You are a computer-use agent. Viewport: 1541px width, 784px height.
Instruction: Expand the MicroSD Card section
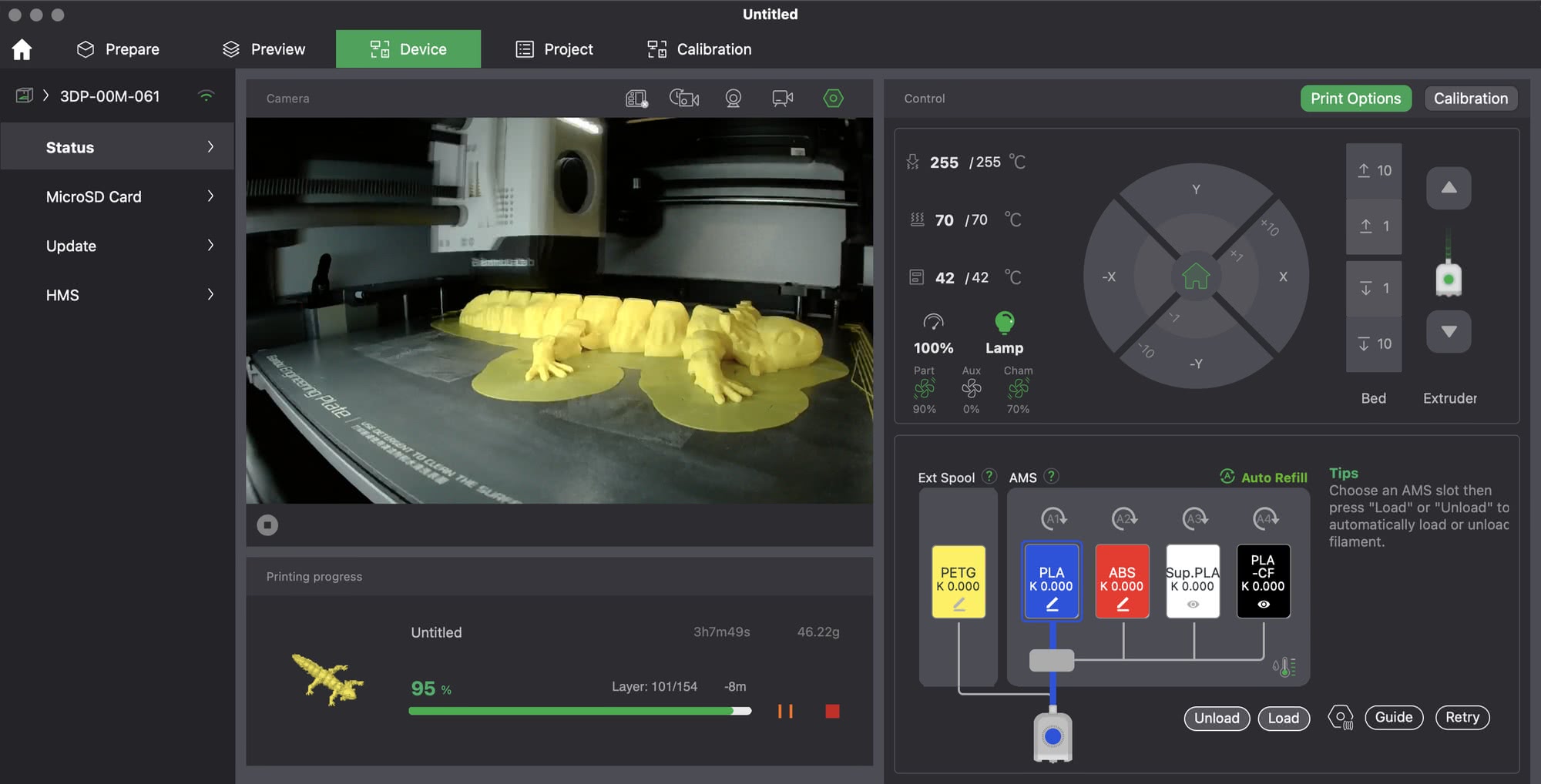117,196
